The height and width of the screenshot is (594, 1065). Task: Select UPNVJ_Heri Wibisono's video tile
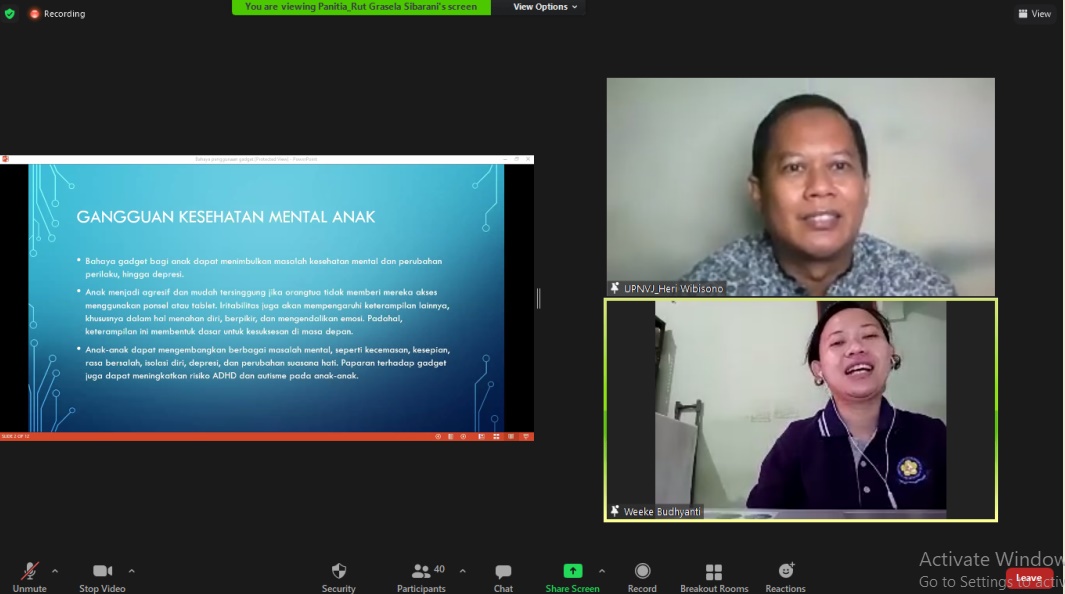(x=800, y=187)
